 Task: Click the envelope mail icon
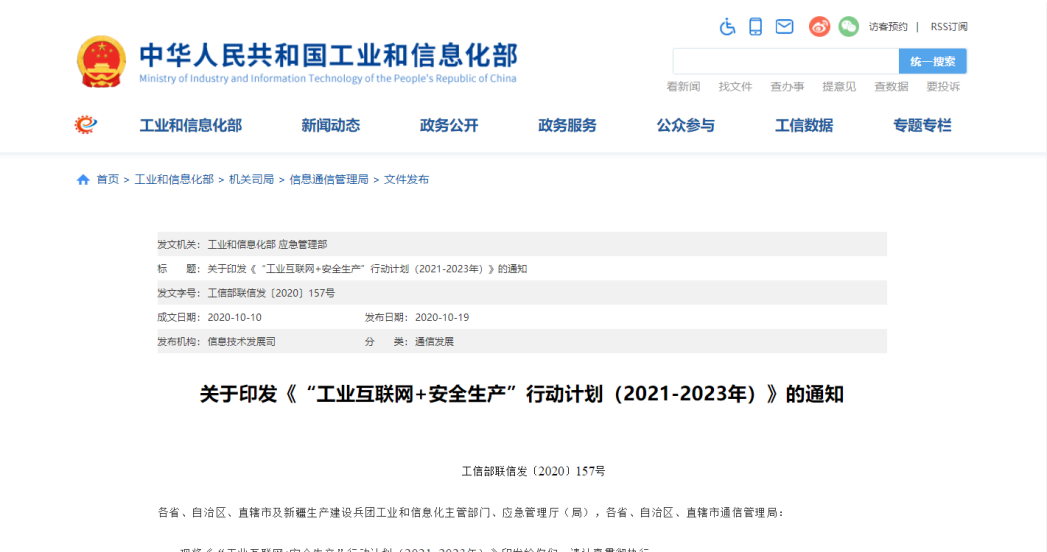click(784, 27)
